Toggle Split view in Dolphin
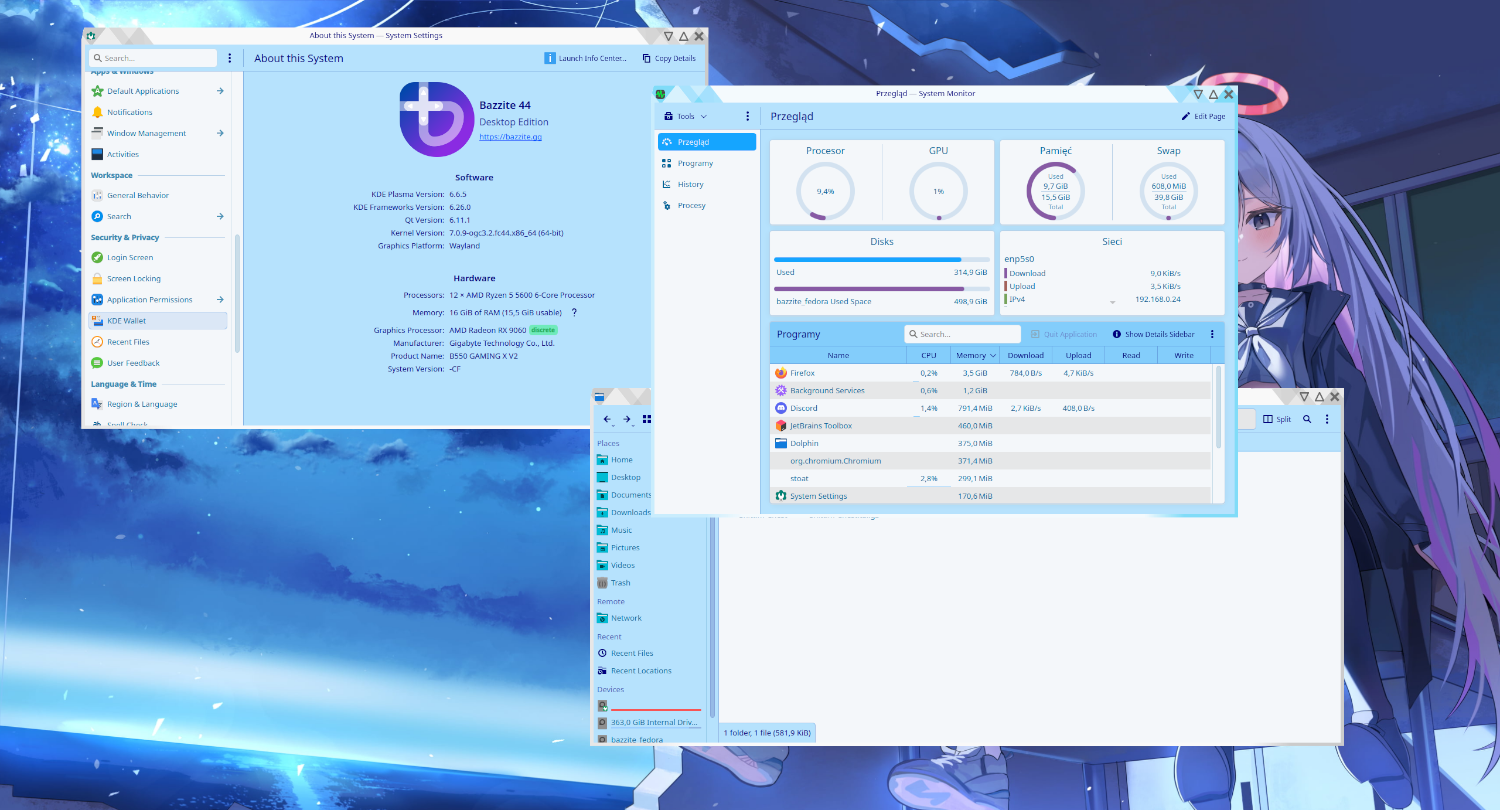The image size is (1500, 810). pos(1277,419)
